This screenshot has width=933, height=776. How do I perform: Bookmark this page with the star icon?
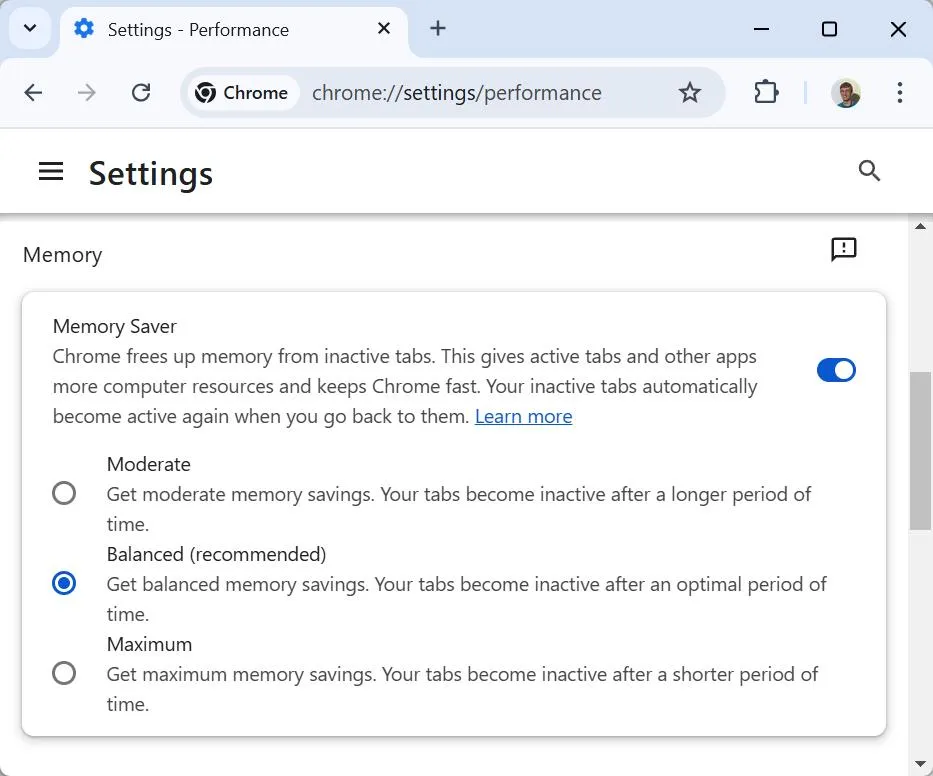(690, 92)
